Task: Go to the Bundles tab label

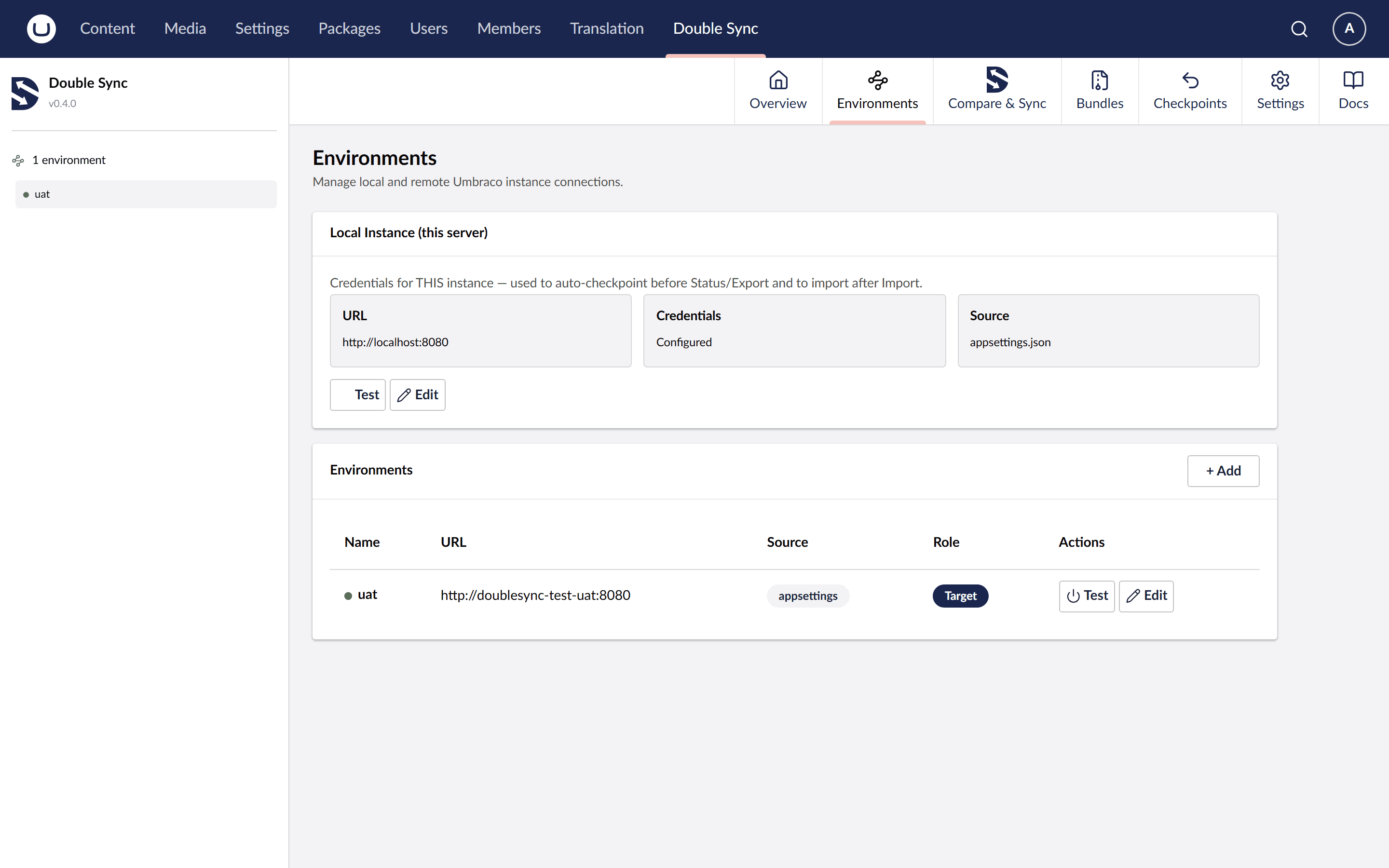Action: coord(1100,103)
